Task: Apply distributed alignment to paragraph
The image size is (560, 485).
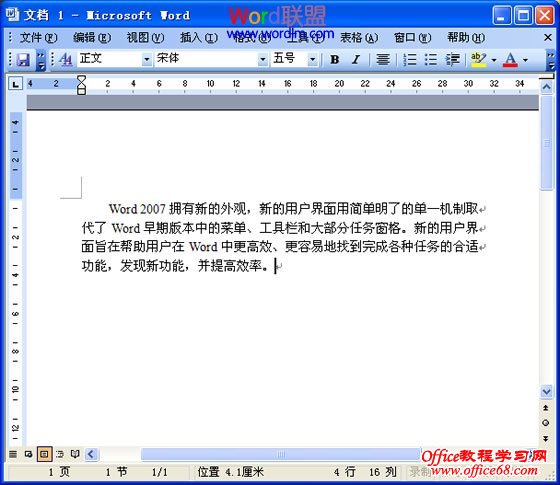Action: (383, 60)
